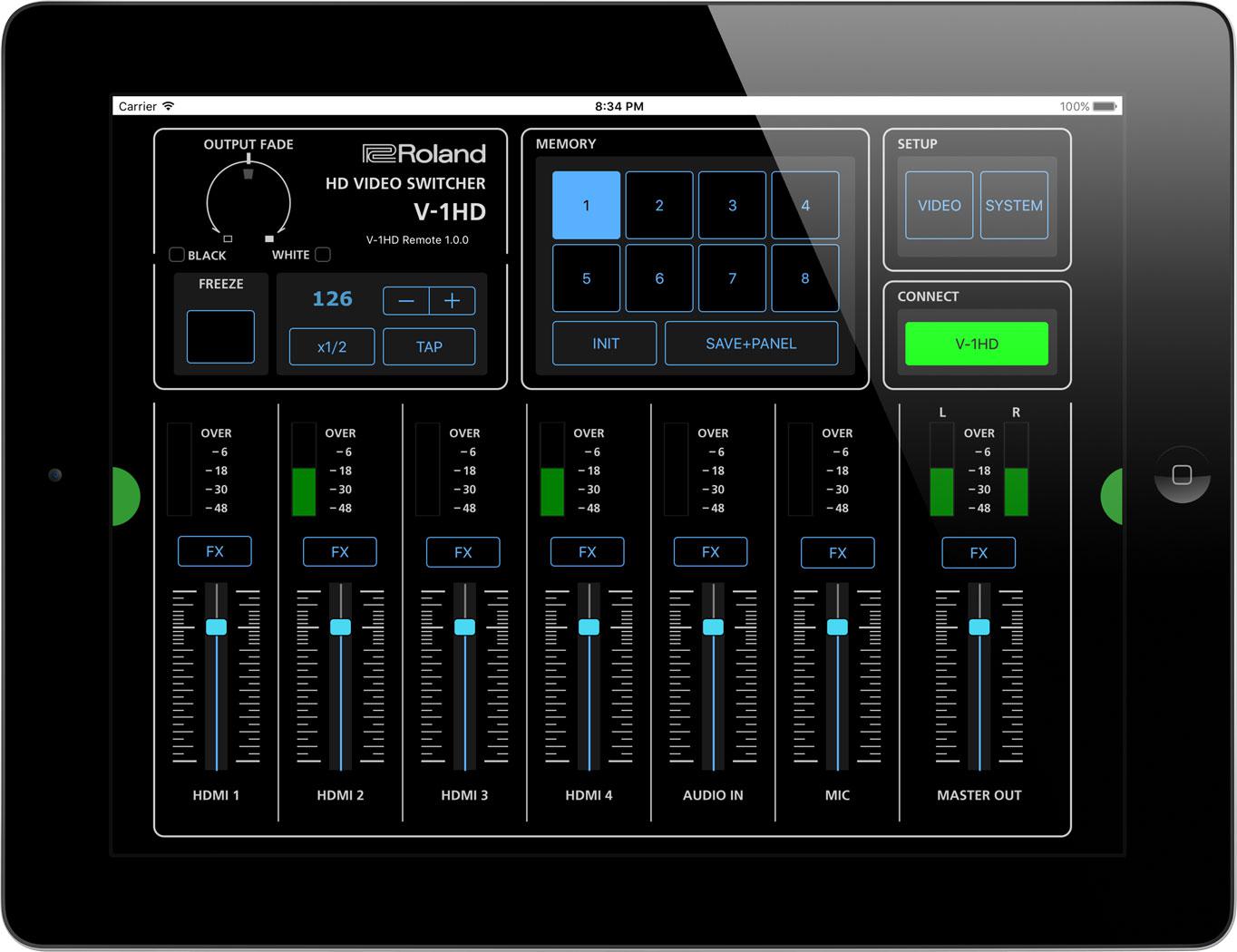Click the MIC channel label

point(837,795)
